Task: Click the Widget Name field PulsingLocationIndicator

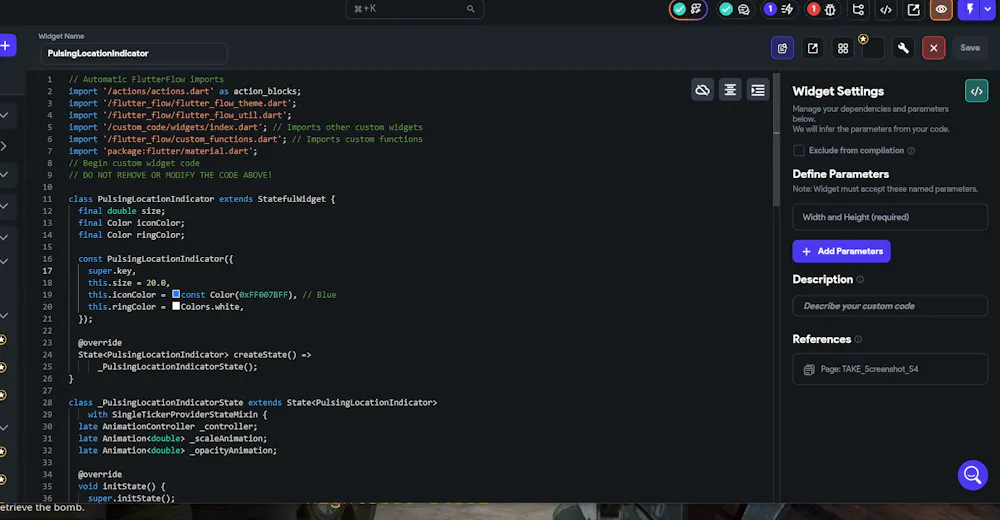Action: tap(134, 54)
